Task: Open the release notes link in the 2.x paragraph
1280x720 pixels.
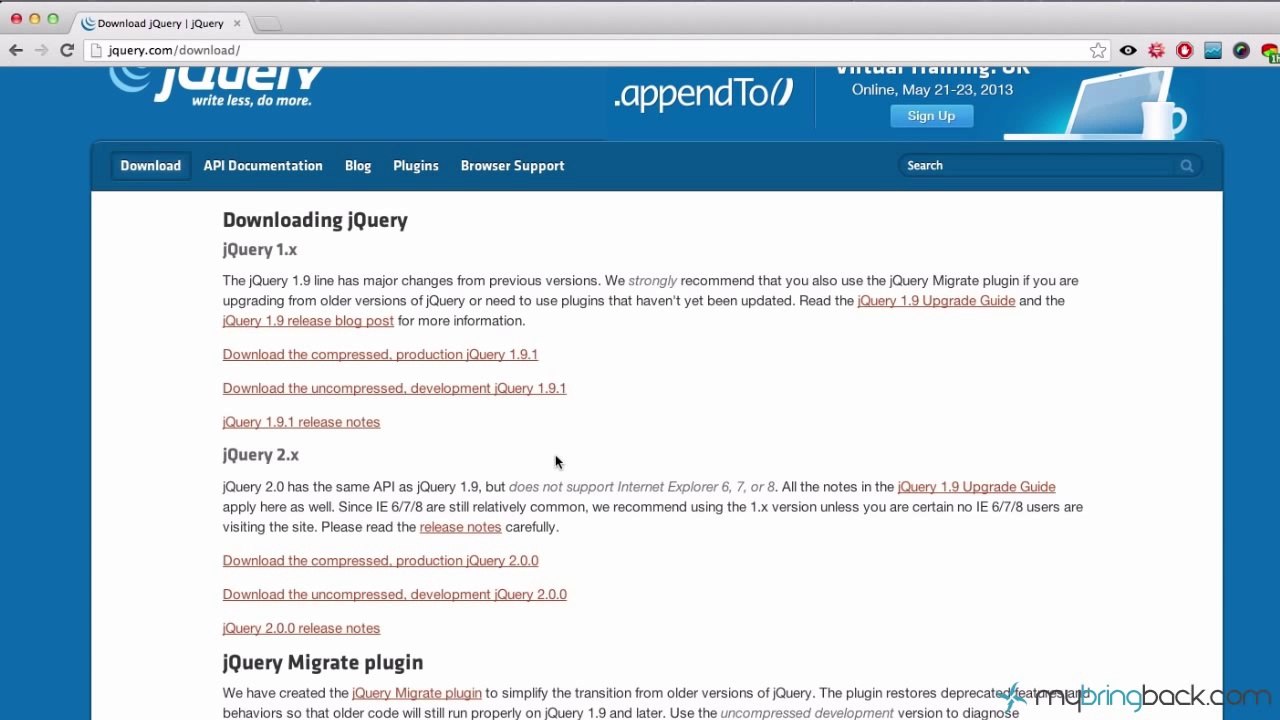Action: 460,527
